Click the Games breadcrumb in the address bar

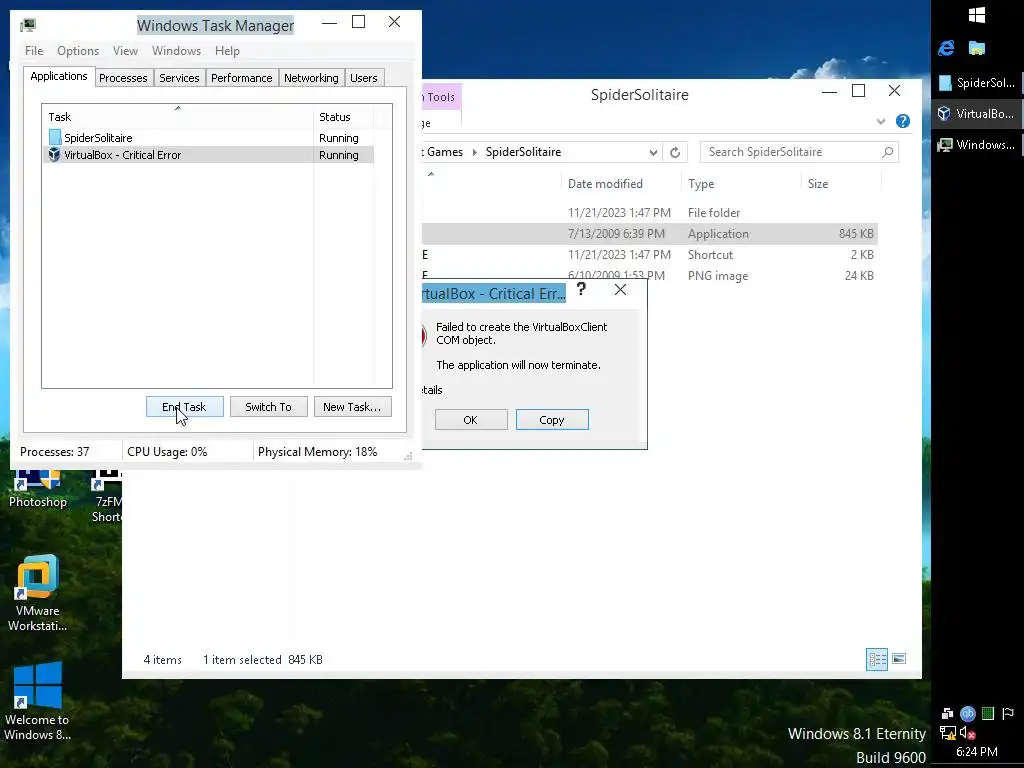[x=445, y=152]
